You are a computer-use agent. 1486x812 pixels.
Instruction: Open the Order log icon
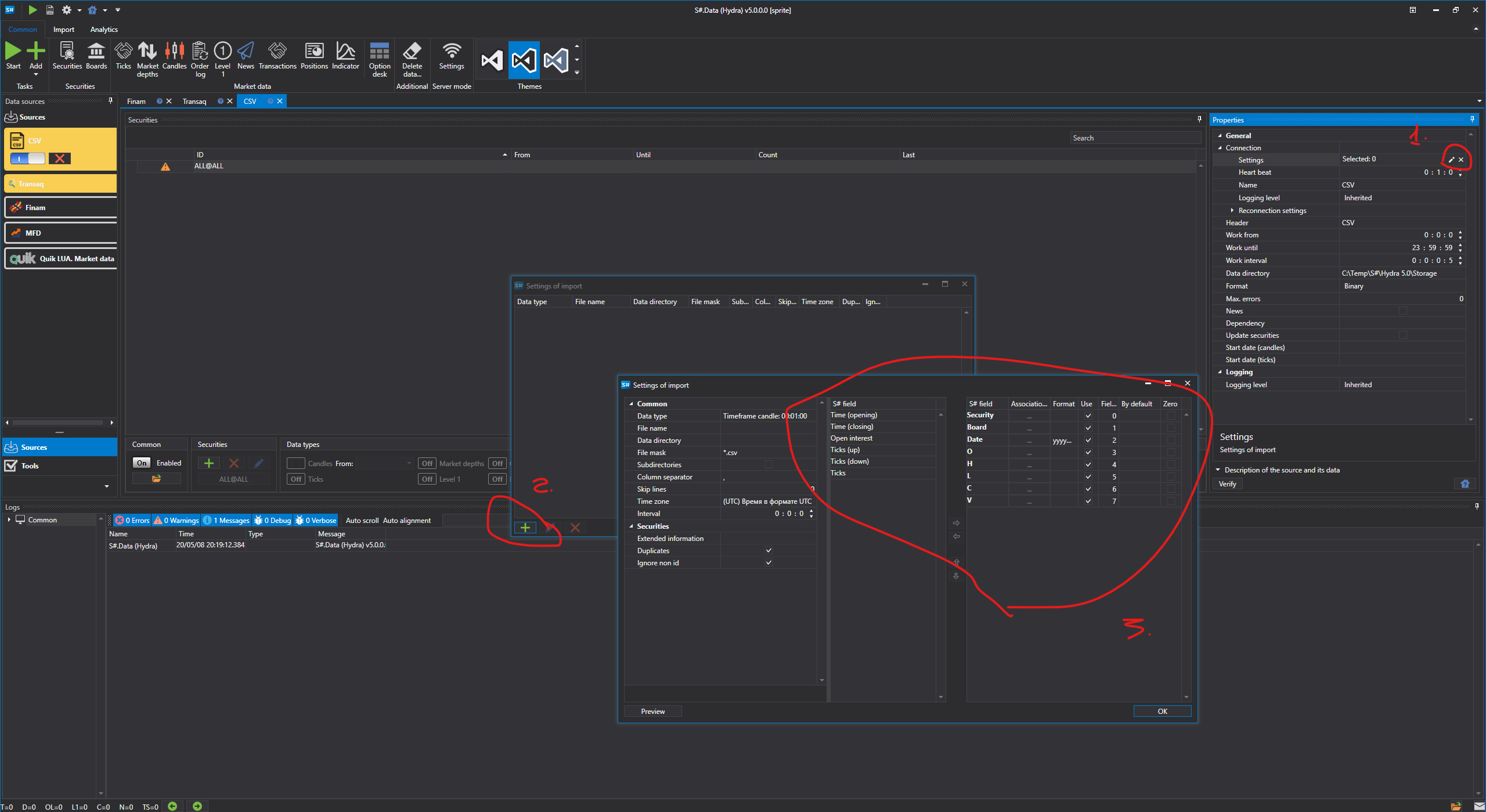200,51
